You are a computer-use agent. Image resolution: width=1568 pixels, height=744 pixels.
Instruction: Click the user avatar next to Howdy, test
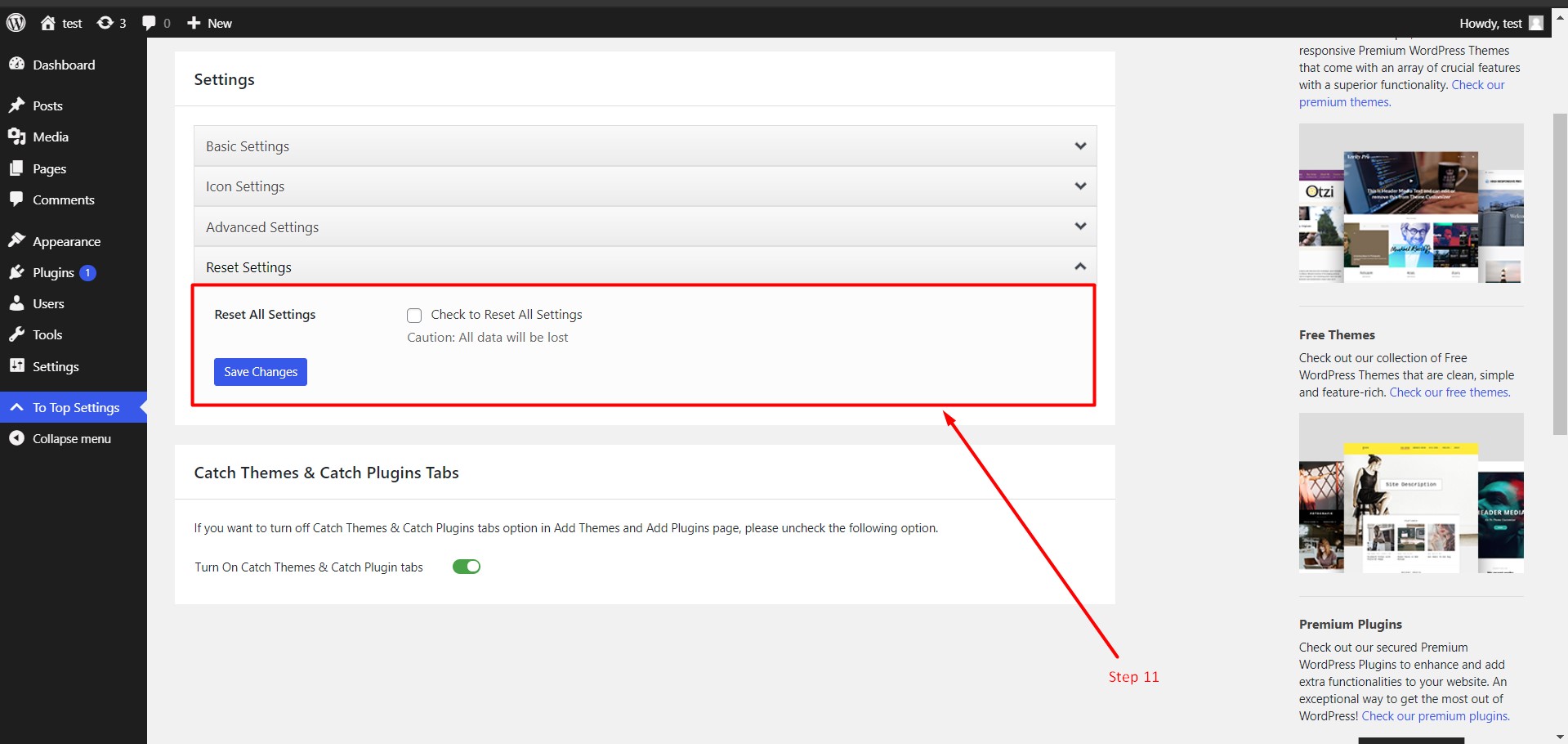point(1536,23)
